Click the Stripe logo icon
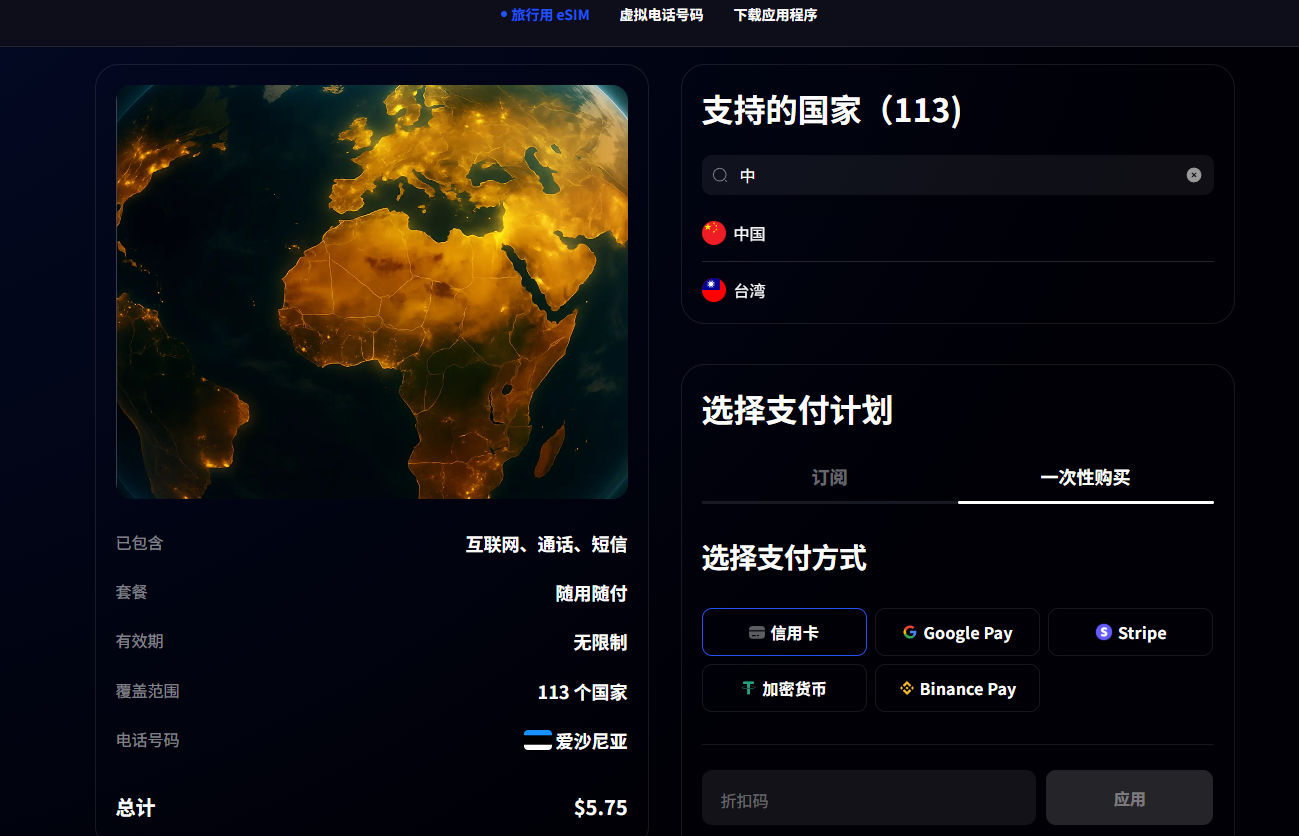The image size is (1299, 836). (1104, 632)
